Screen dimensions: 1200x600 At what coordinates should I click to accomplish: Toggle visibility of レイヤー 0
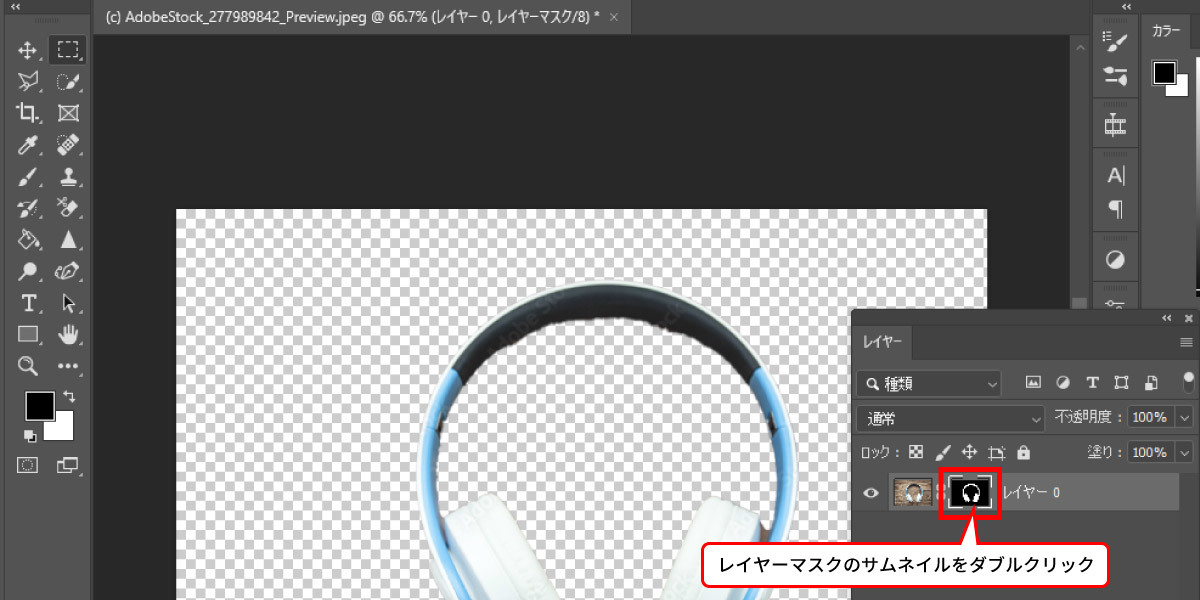tap(871, 492)
